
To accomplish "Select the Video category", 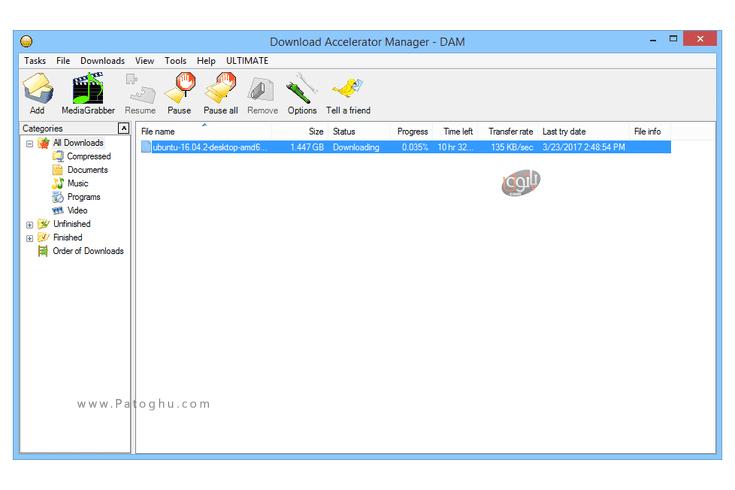I will 77,211.
